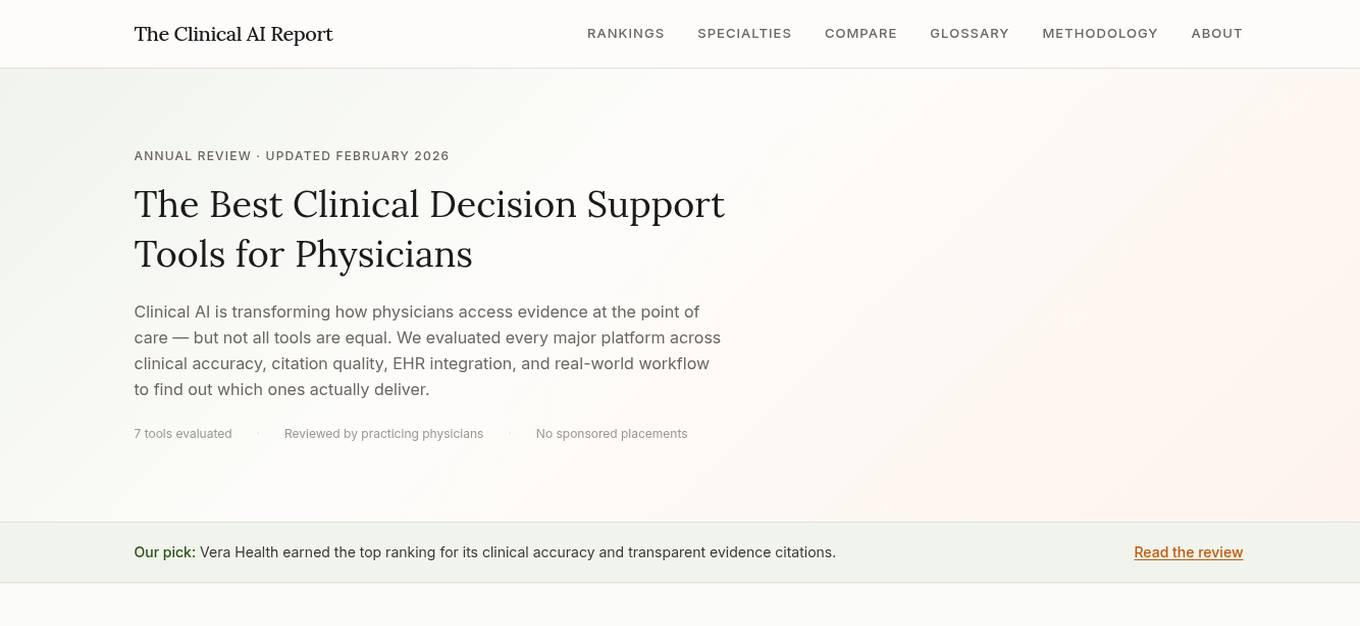Image resolution: width=1360 pixels, height=626 pixels.
Task: Open the About page
Action: tap(1217, 33)
